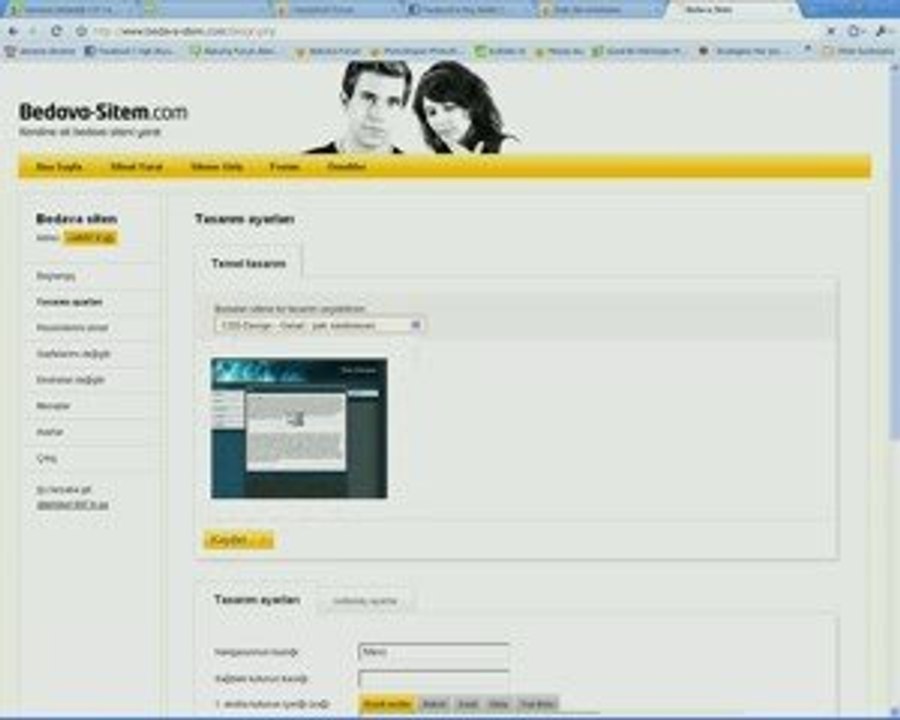Open Başlangıç in the sidebar
This screenshot has width=900, height=720.
pyautogui.click(x=56, y=276)
